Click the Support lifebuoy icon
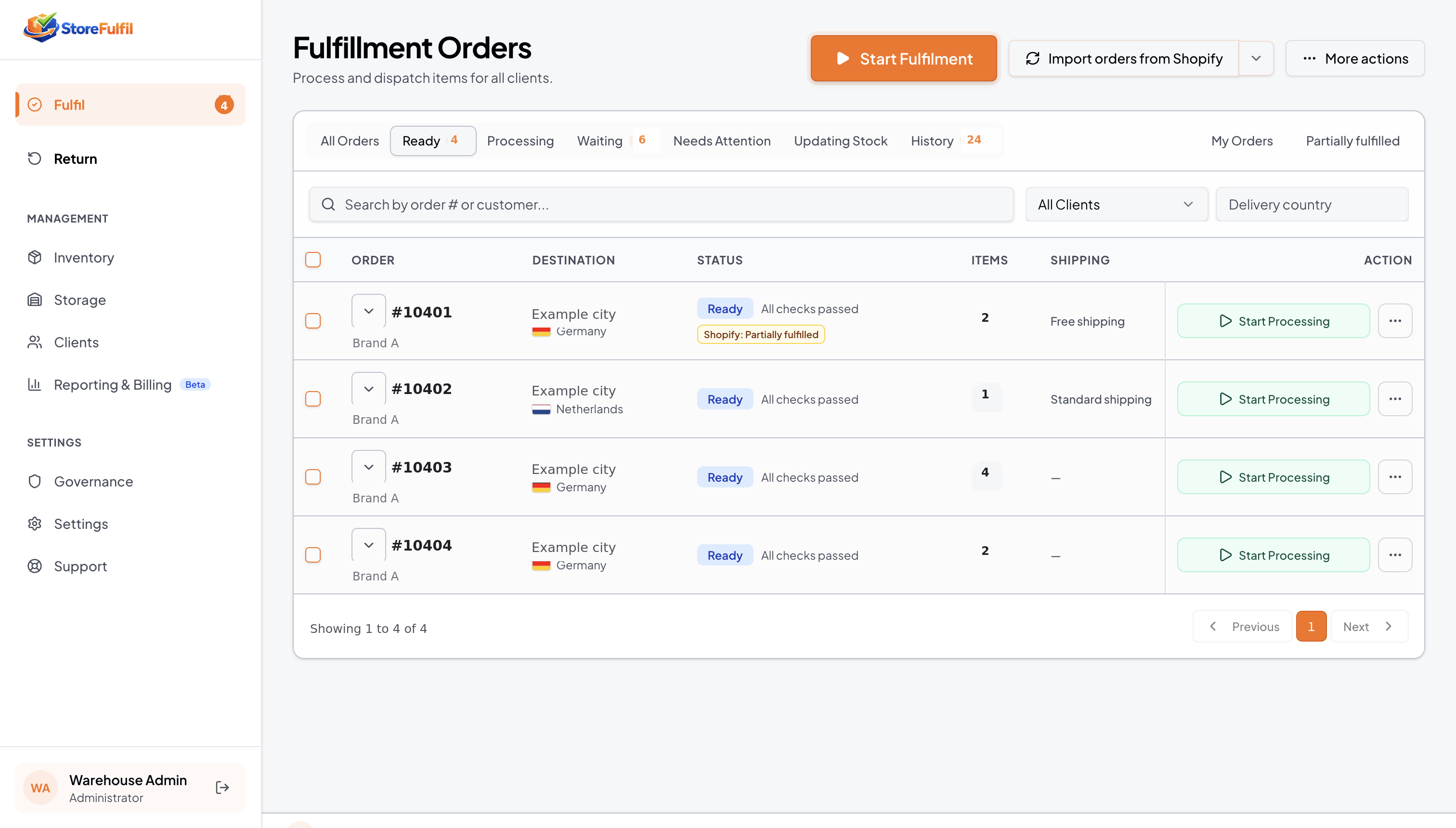 tap(35, 566)
